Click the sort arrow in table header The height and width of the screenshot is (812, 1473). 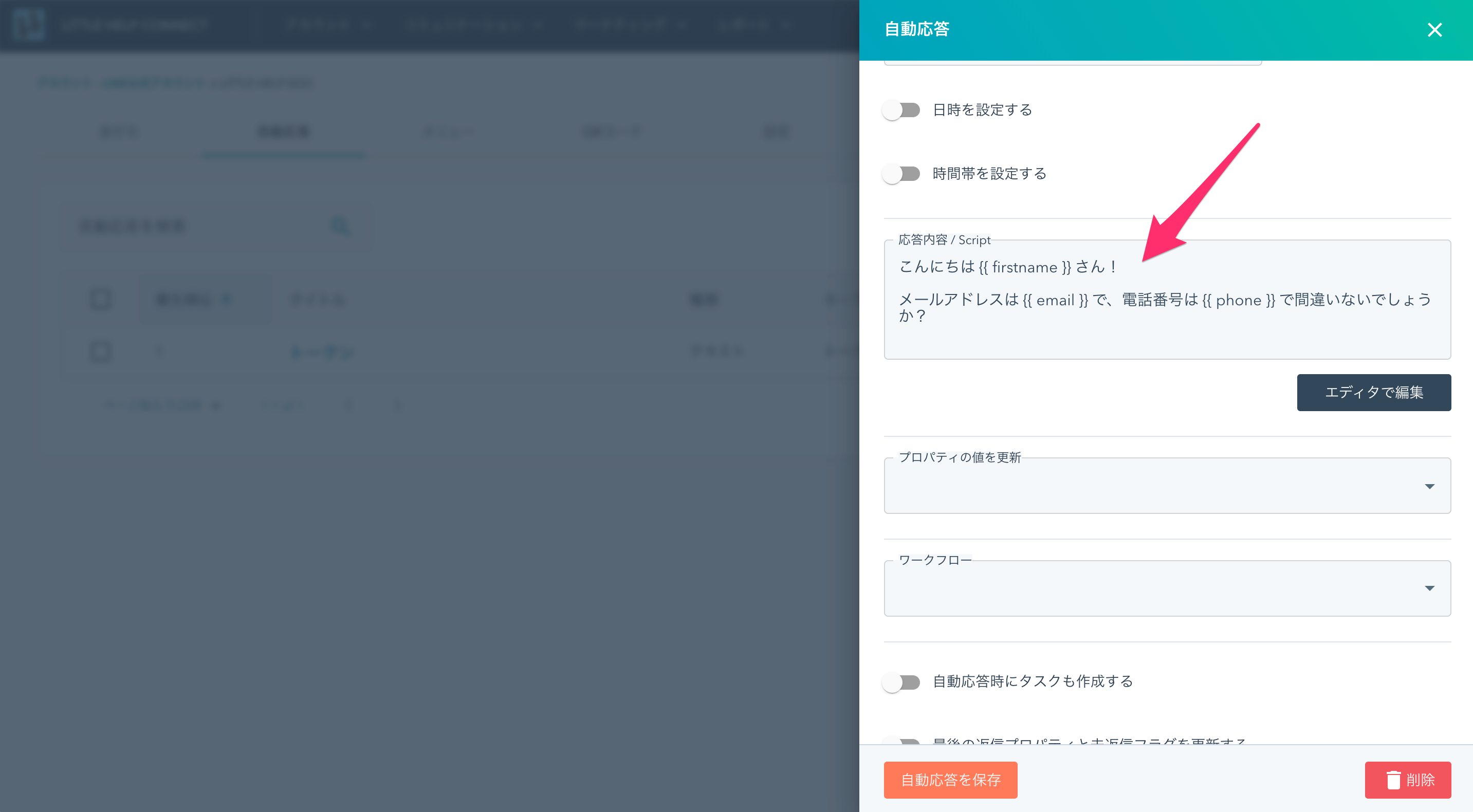point(227,299)
